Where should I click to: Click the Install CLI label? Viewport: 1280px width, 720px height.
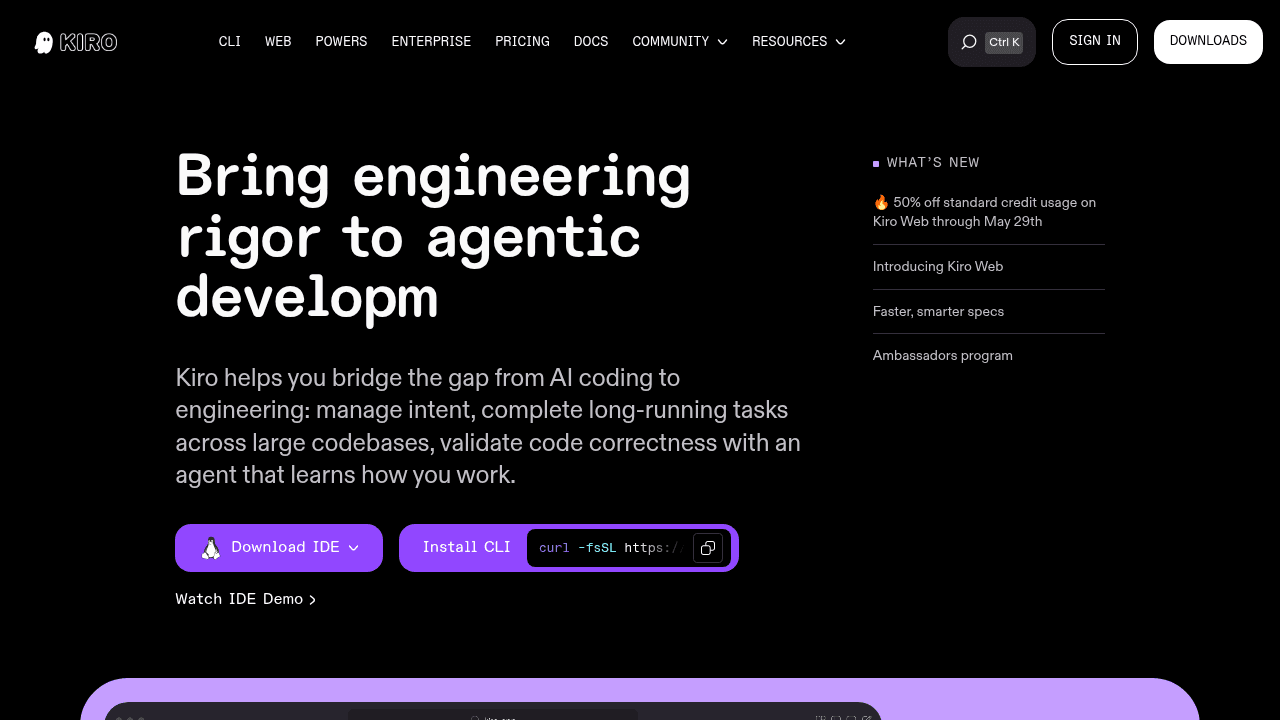tap(466, 548)
